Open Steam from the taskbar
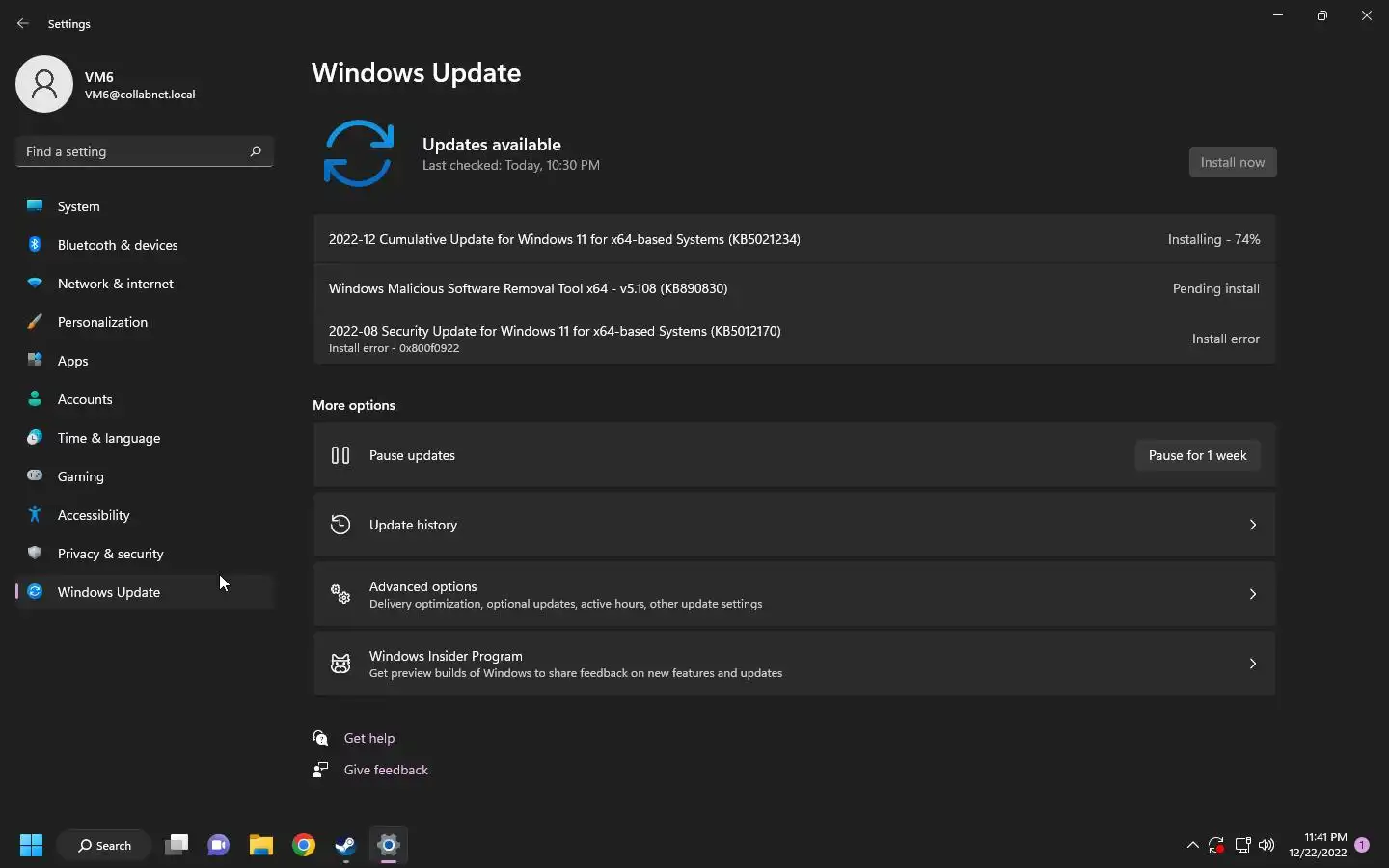The image size is (1389, 868). pyautogui.click(x=346, y=846)
